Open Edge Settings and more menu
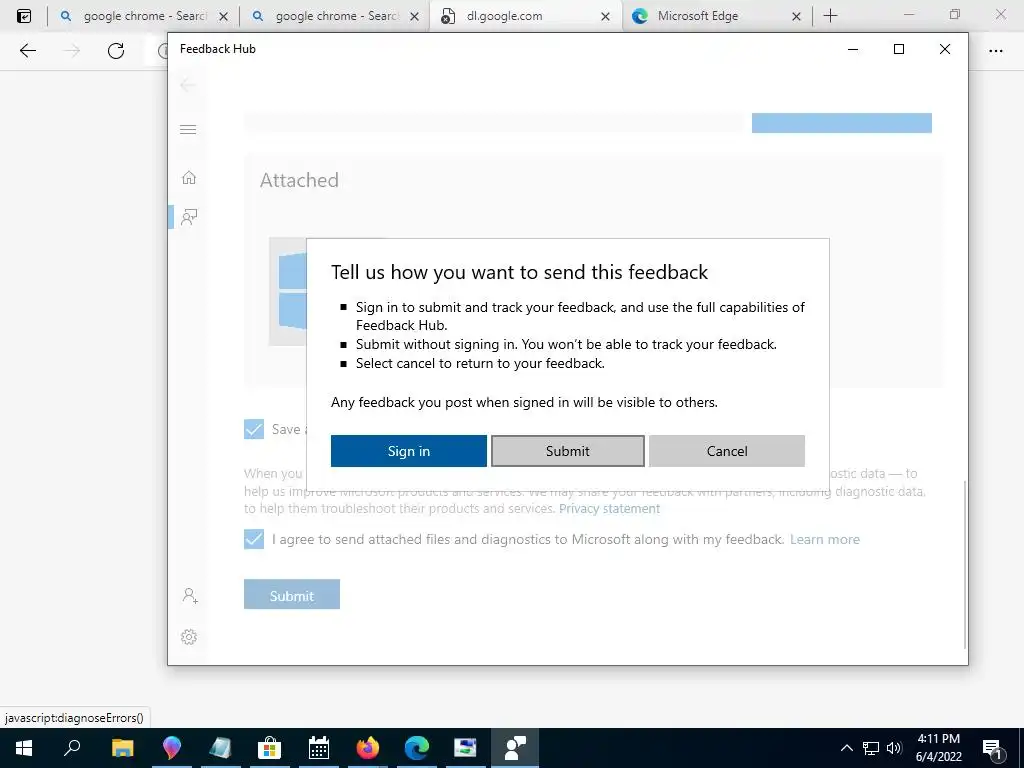 tap(996, 50)
